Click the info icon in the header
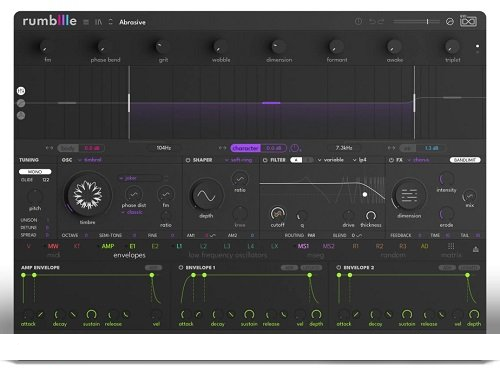 [x=358, y=22]
